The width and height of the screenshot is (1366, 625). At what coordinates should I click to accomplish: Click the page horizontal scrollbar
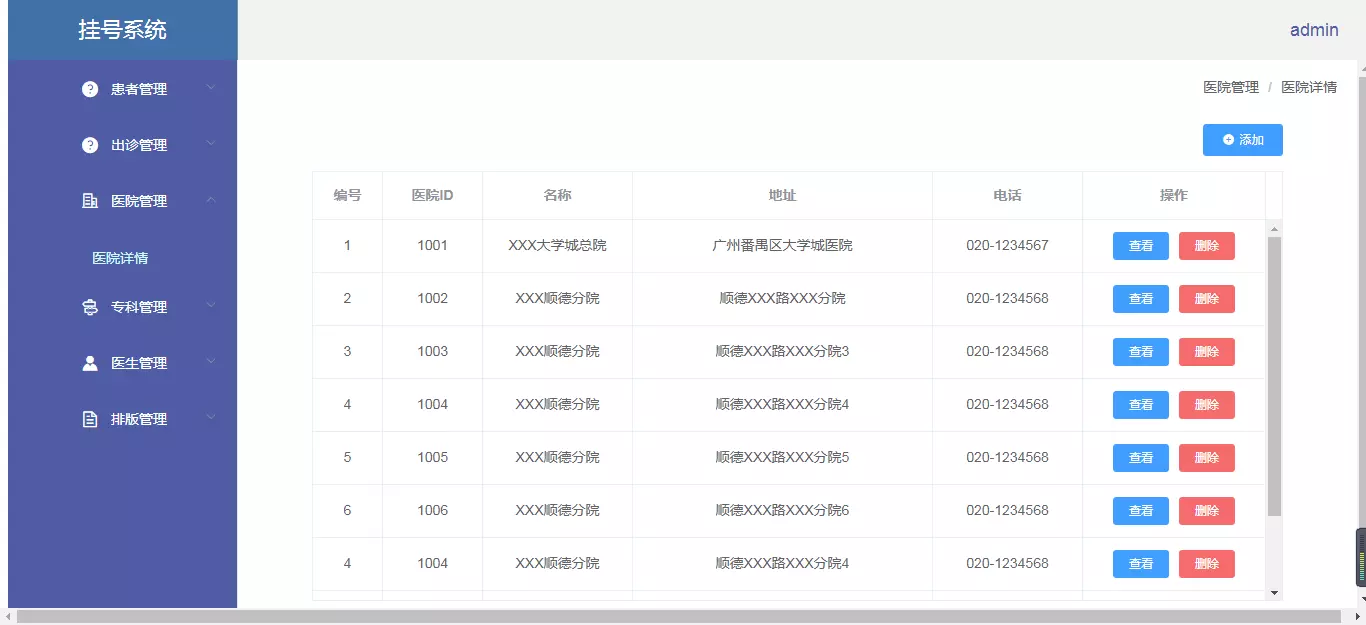click(x=680, y=617)
